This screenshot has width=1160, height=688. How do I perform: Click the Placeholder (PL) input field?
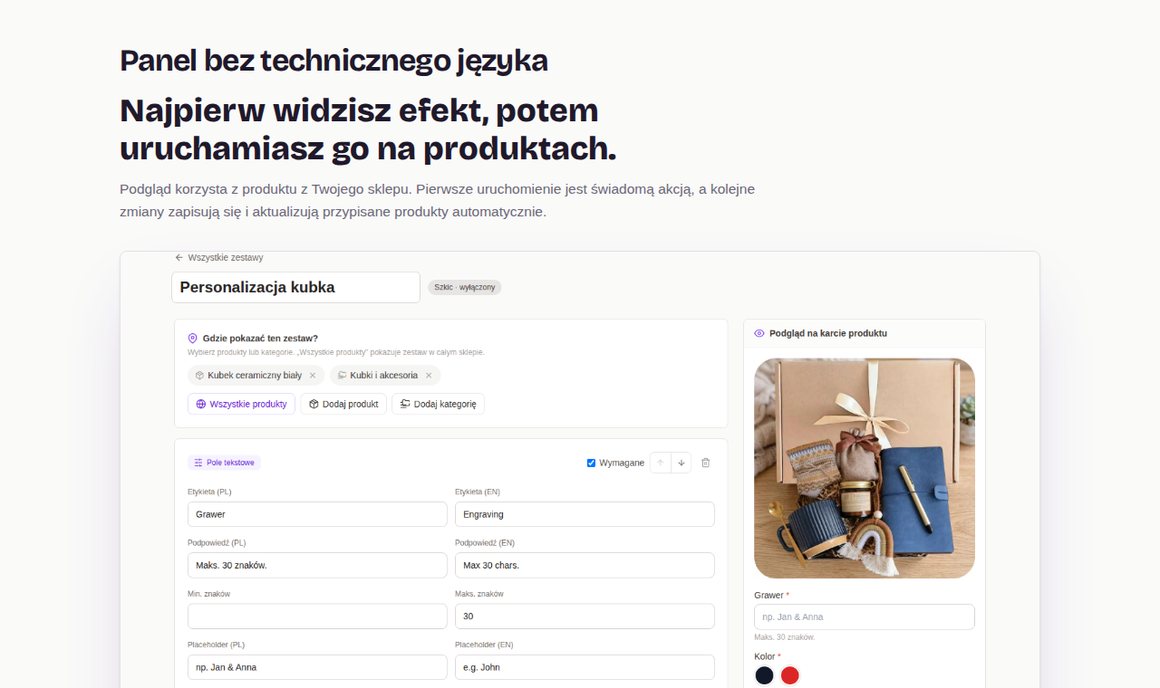coord(317,667)
